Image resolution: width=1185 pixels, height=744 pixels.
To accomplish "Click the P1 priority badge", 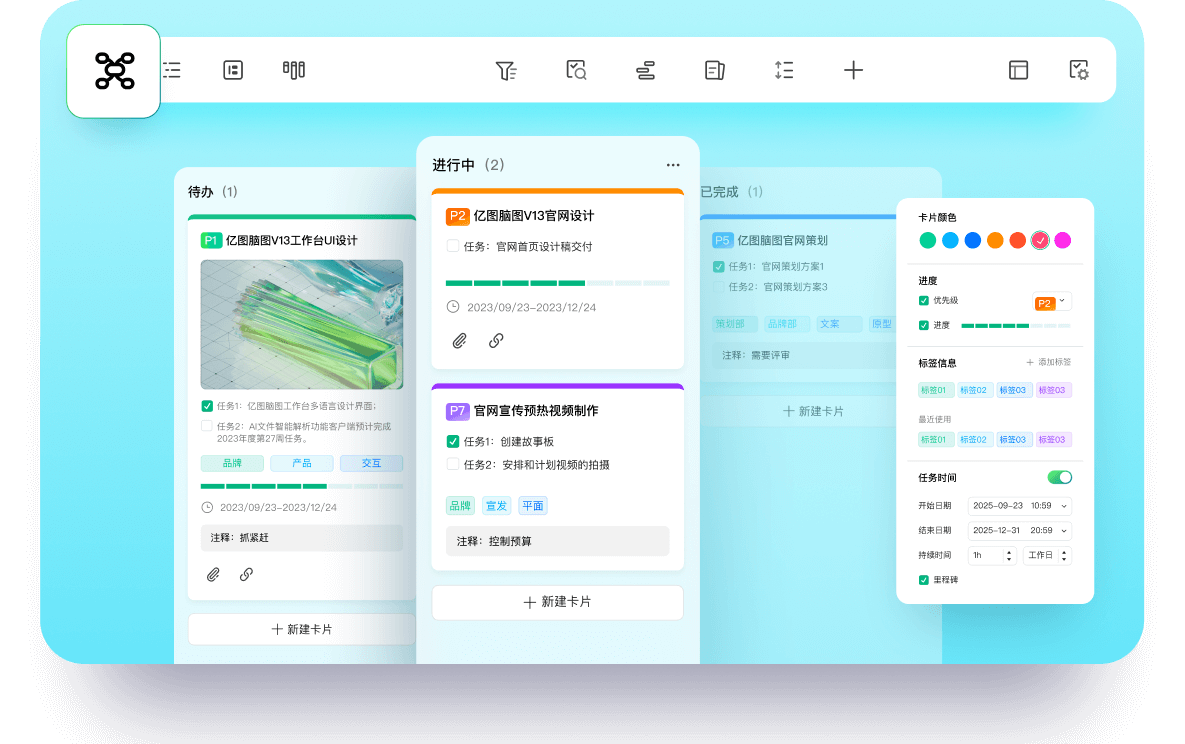I will (x=211, y=240).
